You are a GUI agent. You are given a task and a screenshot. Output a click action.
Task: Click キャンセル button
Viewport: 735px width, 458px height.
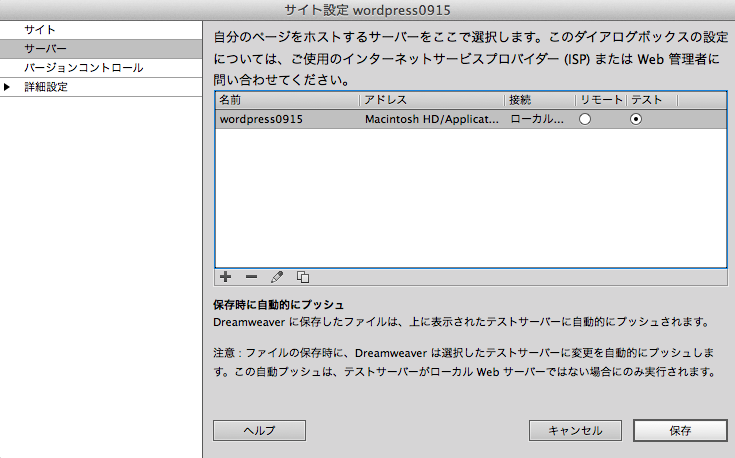(x=575, y=430)
